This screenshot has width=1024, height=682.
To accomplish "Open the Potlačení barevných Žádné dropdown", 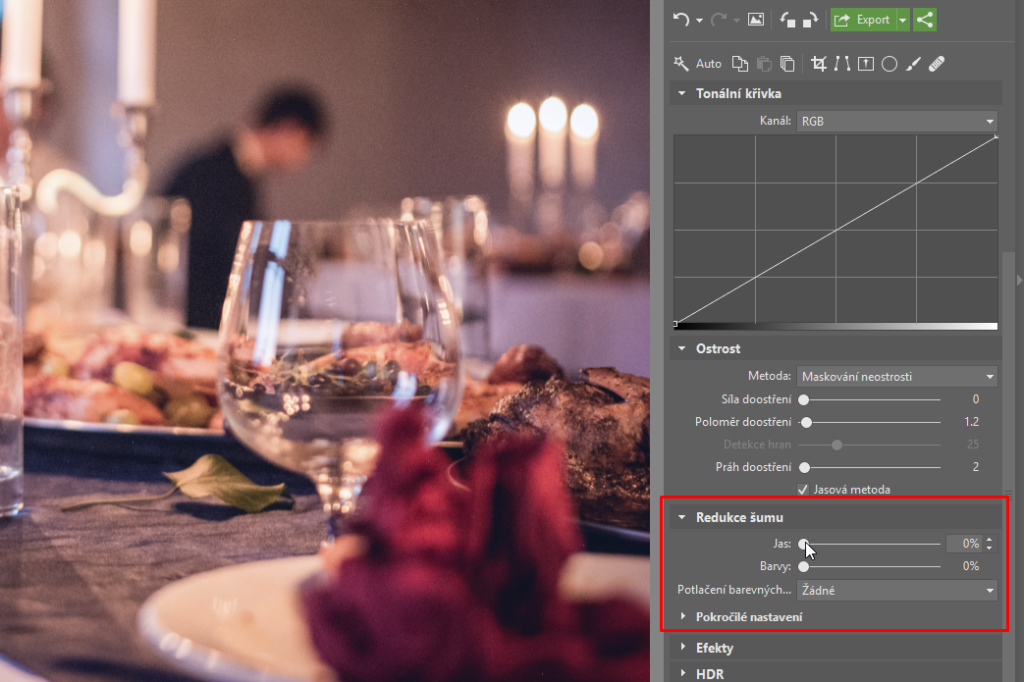I will pyautogui.click(x=897, y=590).
